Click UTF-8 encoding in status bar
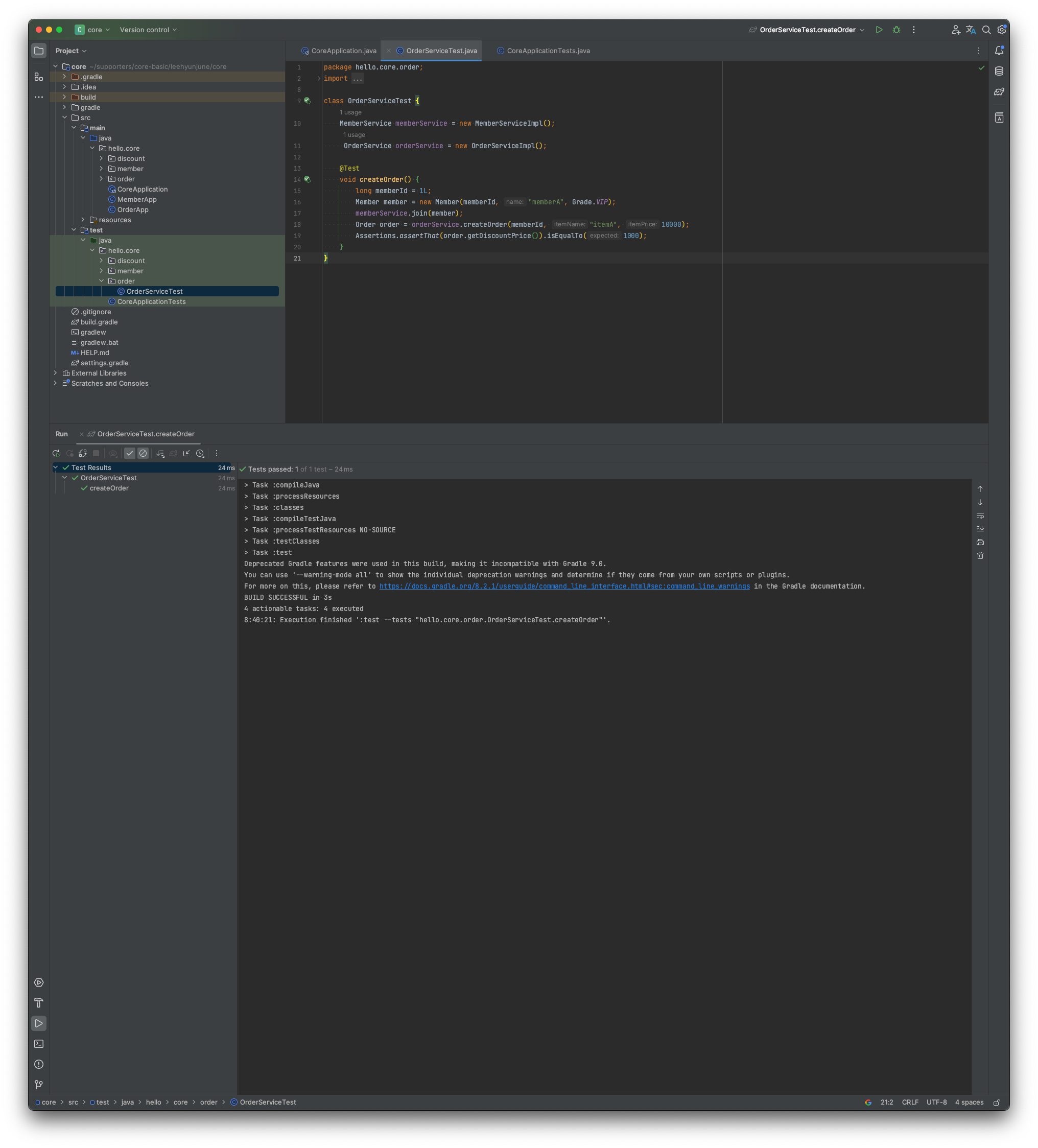 click(x=937, y=1103)
